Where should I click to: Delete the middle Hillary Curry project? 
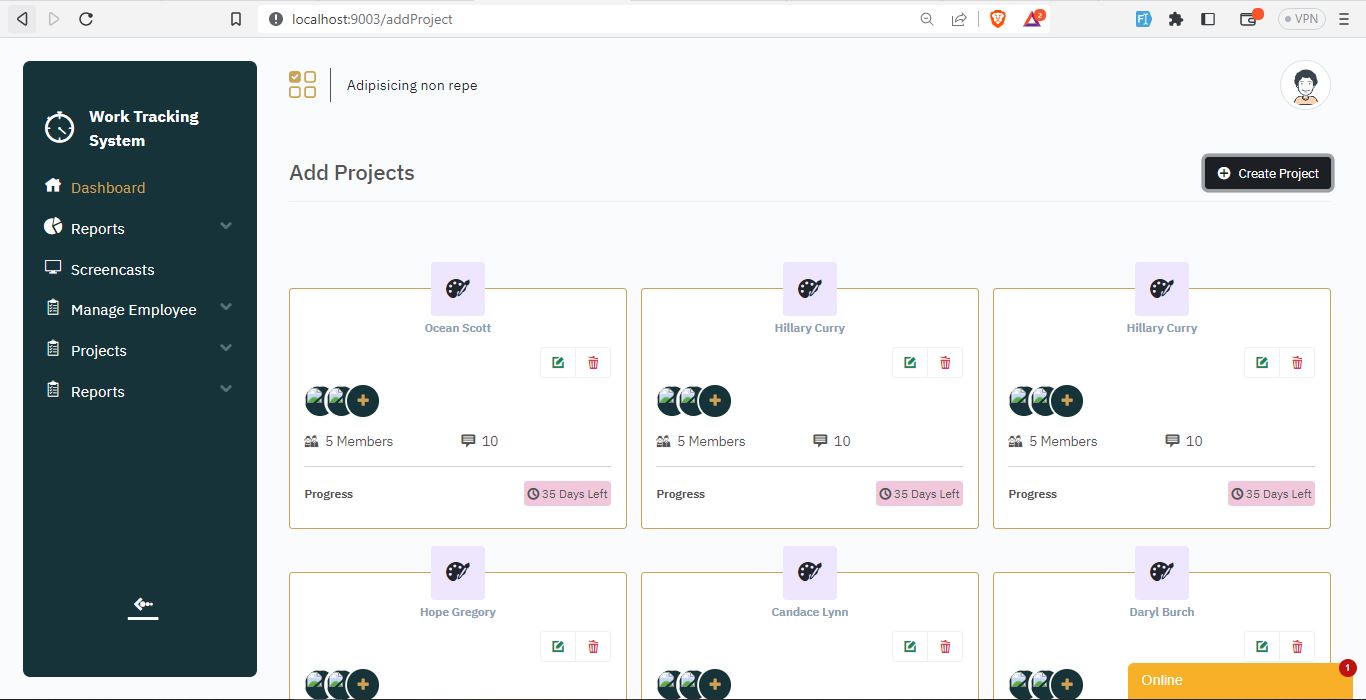pyautogui.click(x=945, y=362)
